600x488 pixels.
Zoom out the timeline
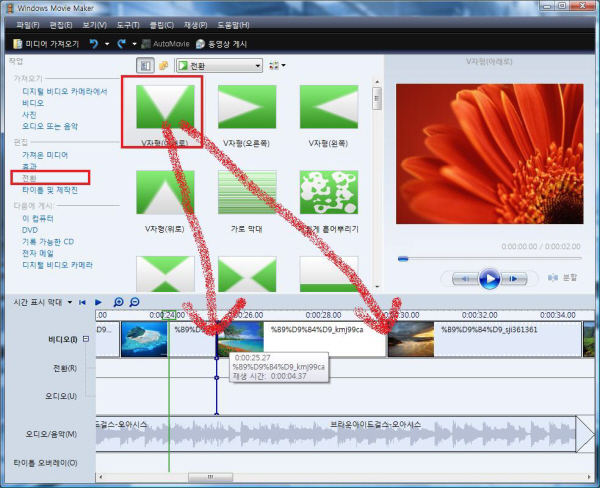point(134,302)
